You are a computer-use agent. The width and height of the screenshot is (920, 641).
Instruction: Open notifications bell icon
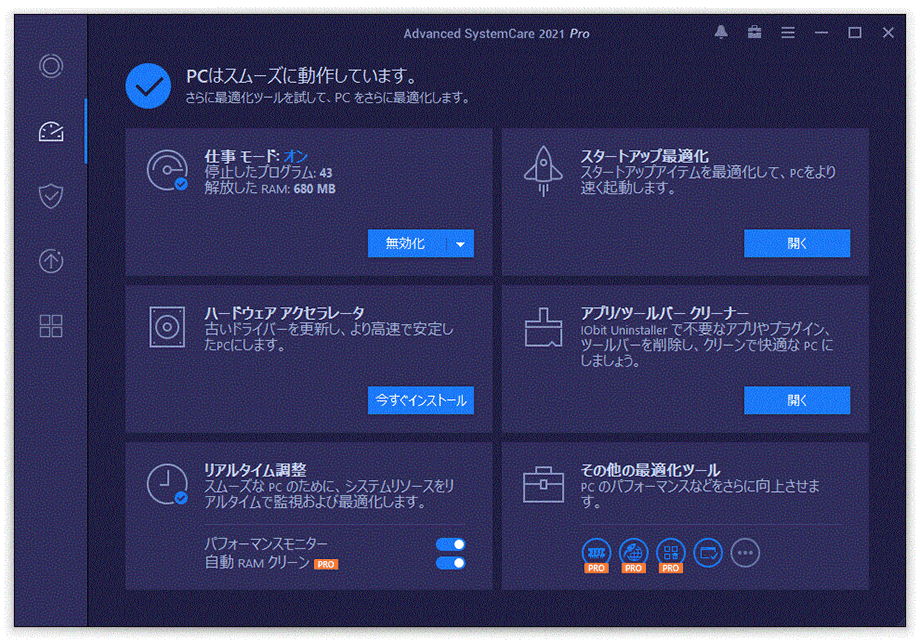tap(721, 33)
